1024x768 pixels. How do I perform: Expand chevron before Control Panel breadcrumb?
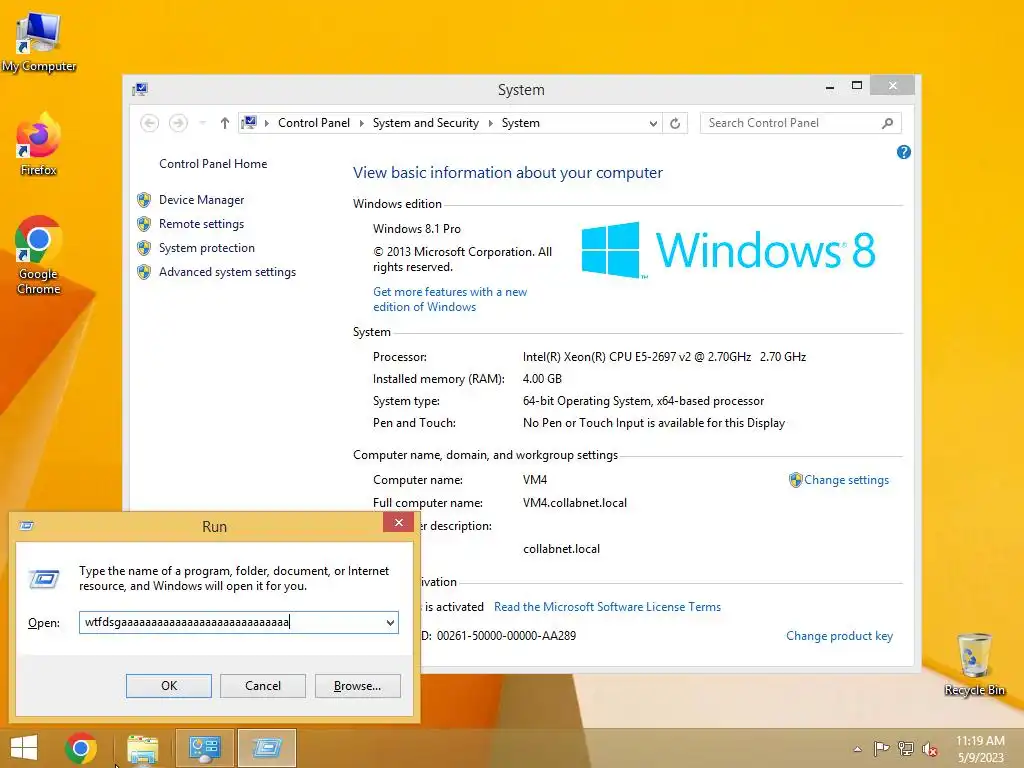tap(266, 123)
